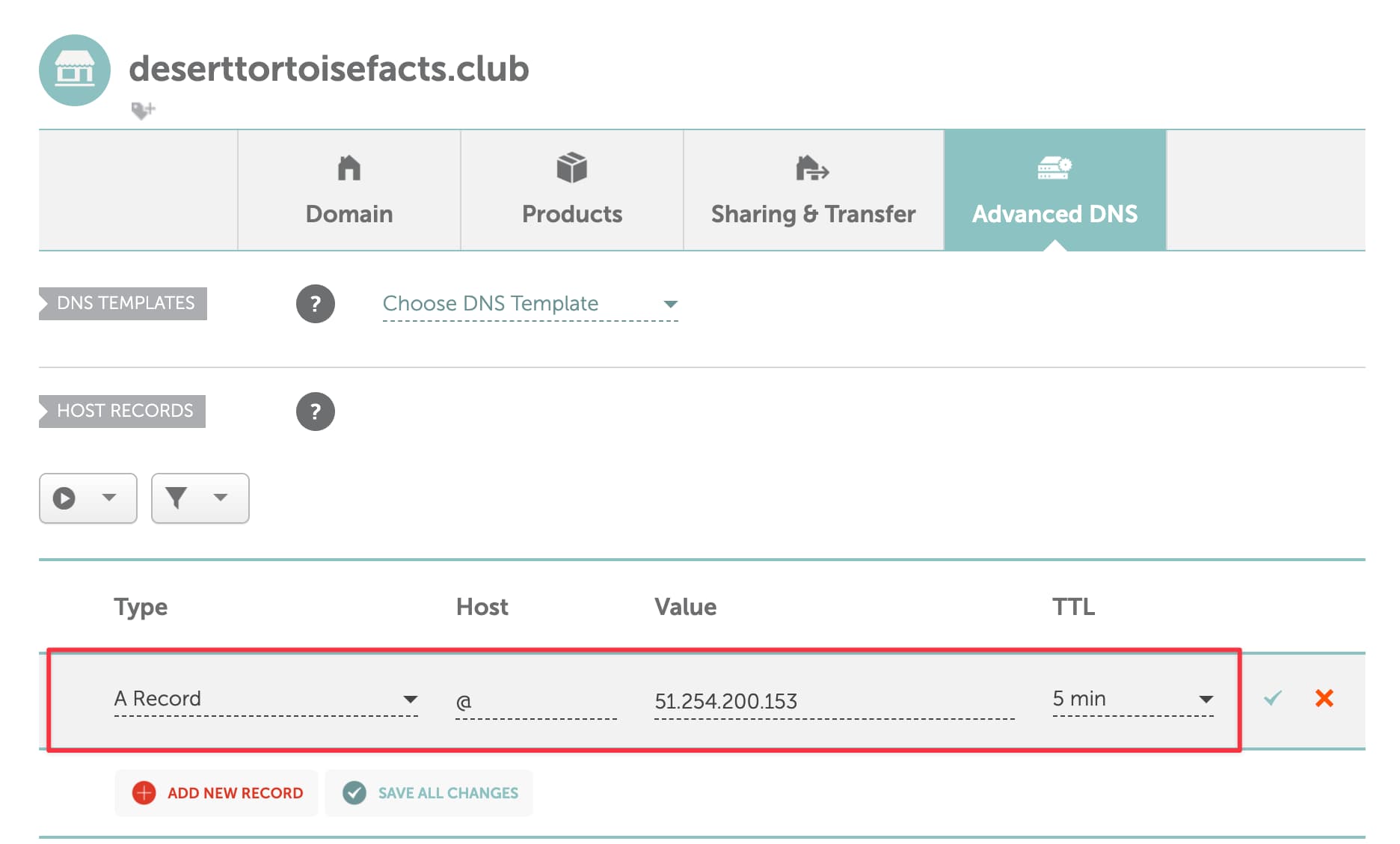The image size is (1400, 844).
Task: Expand the A Record type dropdown
Action: [265, 699]
